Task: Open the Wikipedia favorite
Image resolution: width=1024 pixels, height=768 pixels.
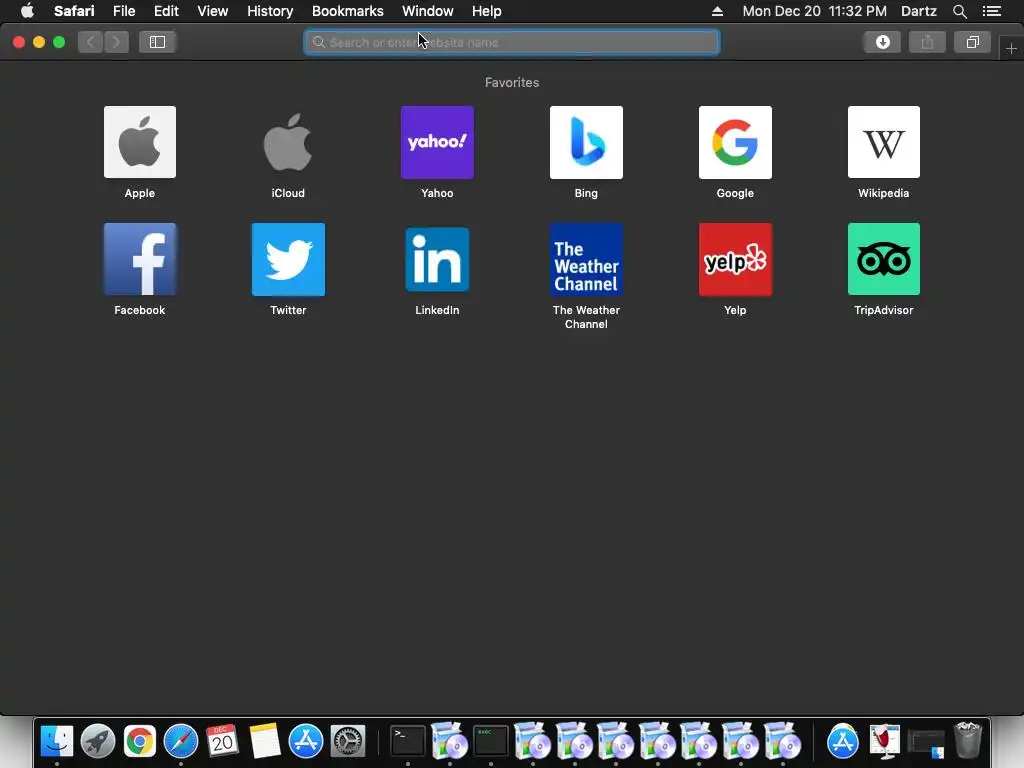Action: [884, 142]
